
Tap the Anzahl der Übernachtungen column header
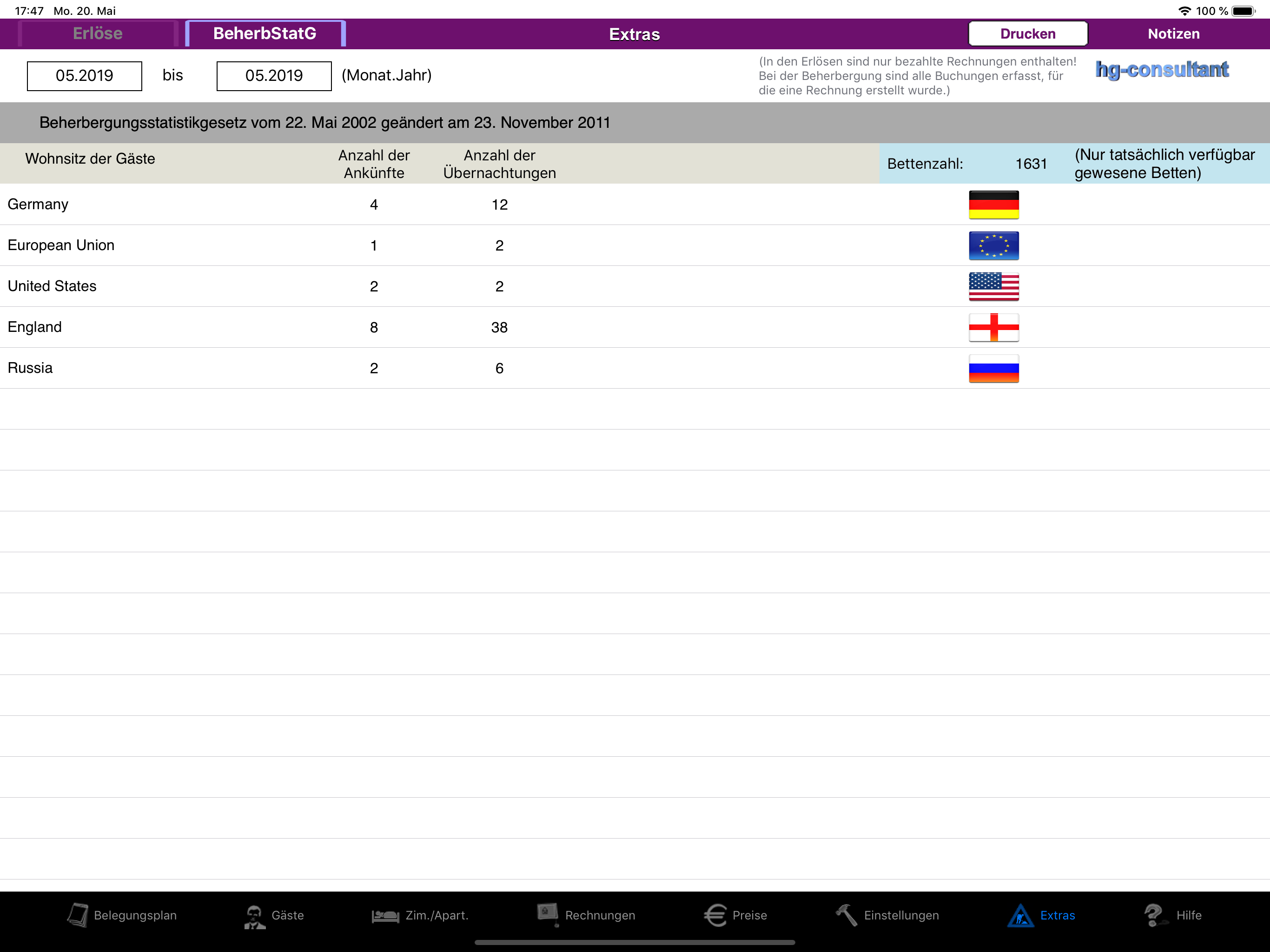point(500,164)
